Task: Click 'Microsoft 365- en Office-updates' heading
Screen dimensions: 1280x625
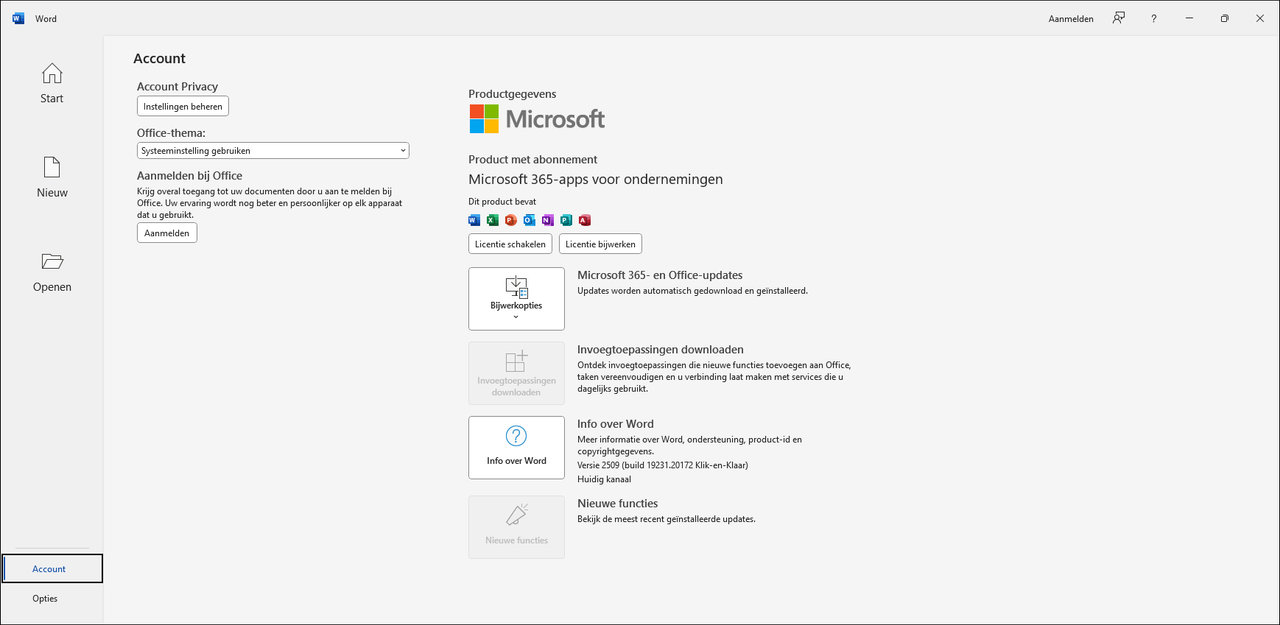Action: (x=660, y=275)
